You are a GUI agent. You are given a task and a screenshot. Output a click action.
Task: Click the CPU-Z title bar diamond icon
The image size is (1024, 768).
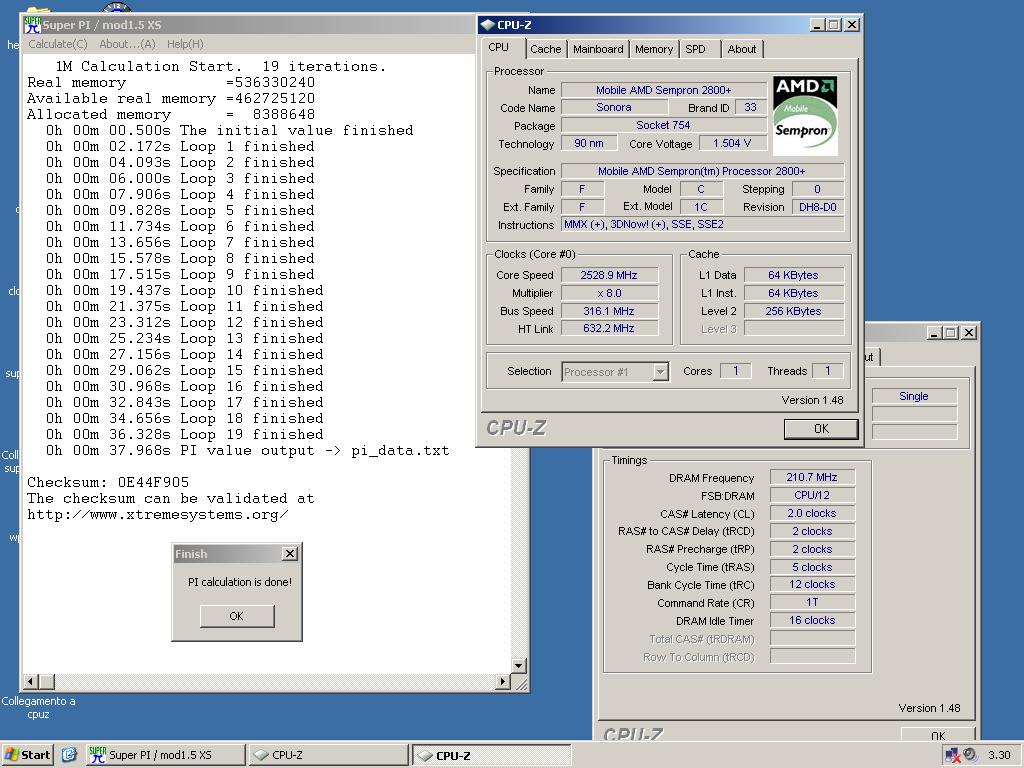pyautogui.click(x=487, y=25)
